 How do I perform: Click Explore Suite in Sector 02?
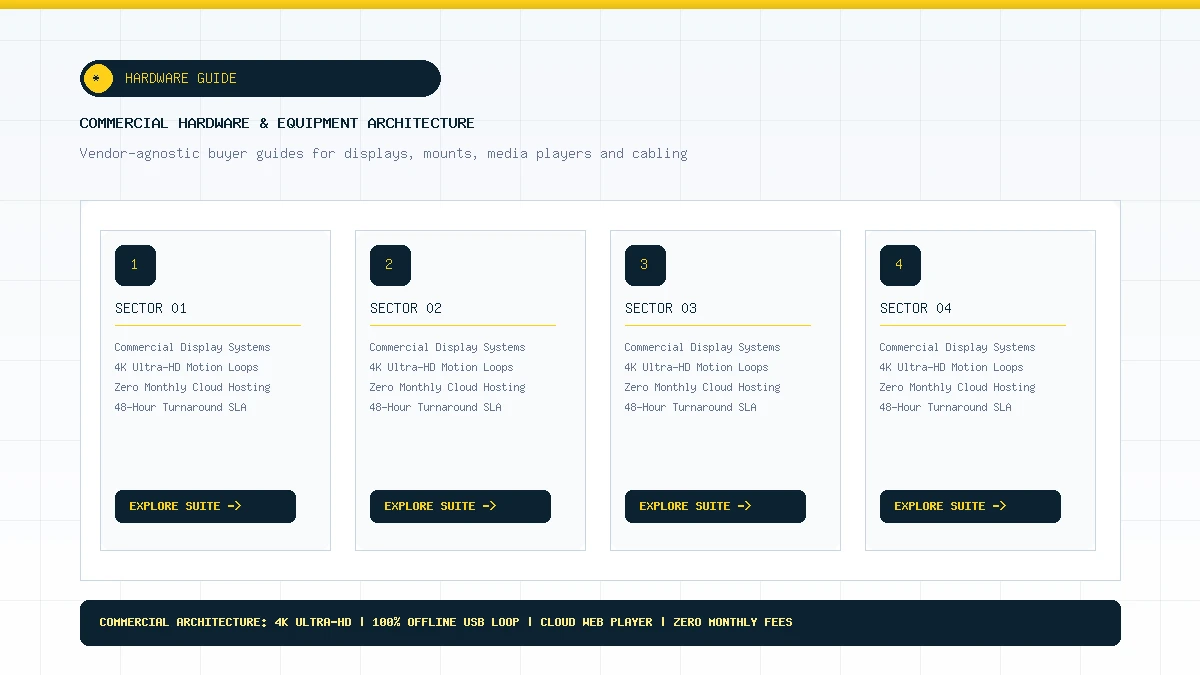[x=460, y=506]
